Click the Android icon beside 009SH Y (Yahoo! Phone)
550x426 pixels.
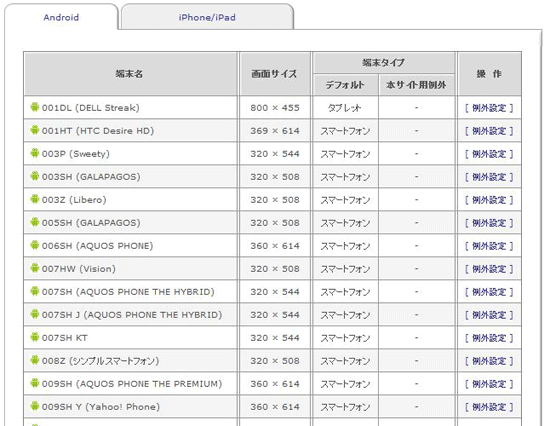pyautogui.click(x=34, y=406)
